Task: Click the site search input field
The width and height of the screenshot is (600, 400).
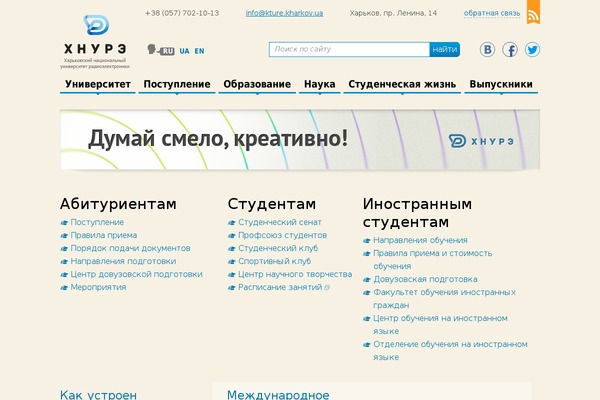Action: point(349,49)
